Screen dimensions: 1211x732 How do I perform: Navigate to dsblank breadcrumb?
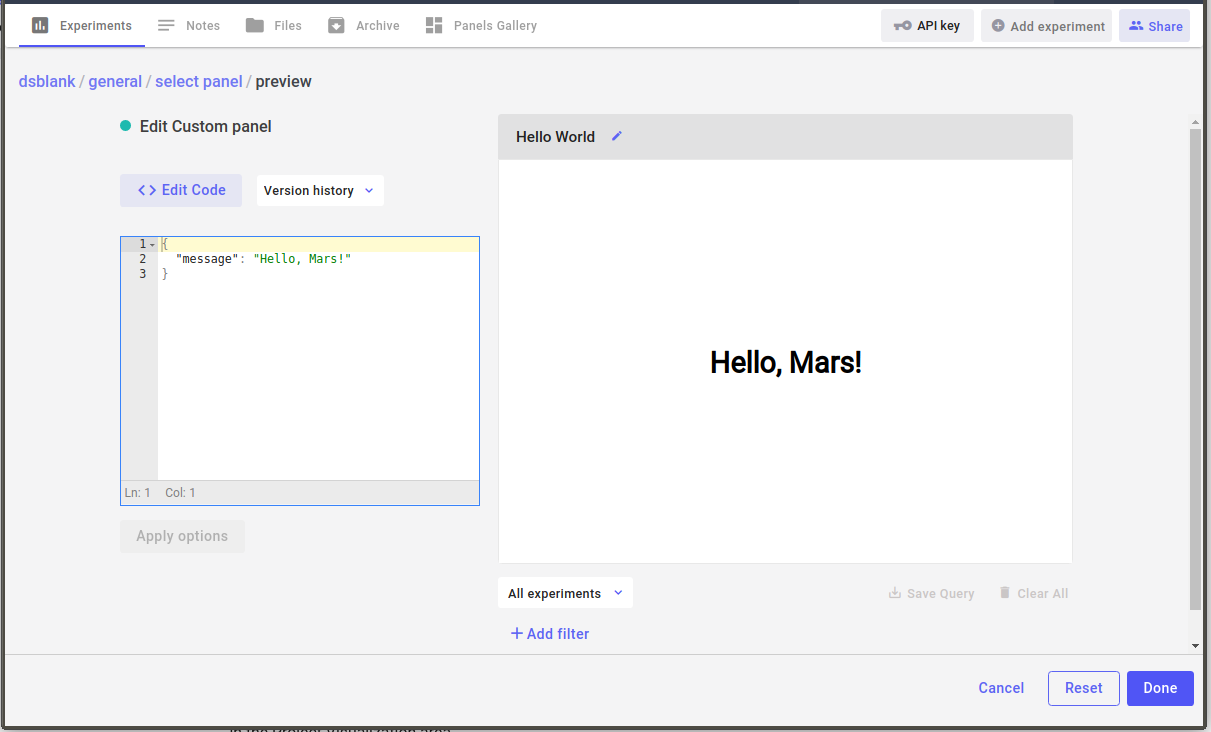click(47, 82)
